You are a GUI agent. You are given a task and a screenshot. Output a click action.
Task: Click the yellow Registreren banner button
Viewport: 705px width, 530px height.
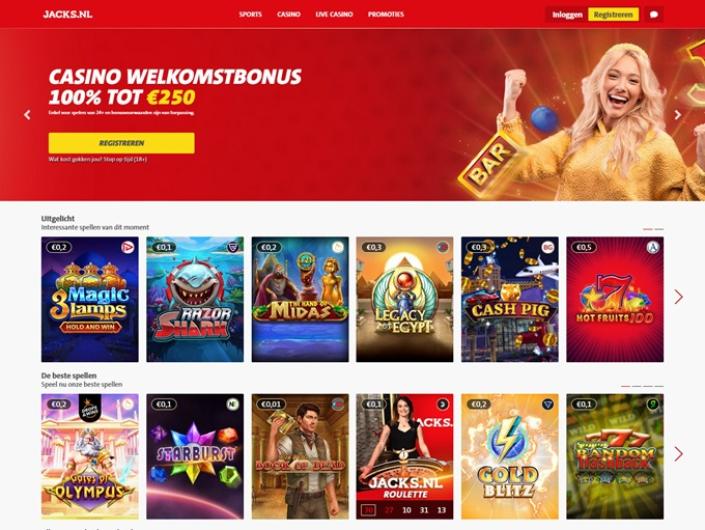coord(121,143)
